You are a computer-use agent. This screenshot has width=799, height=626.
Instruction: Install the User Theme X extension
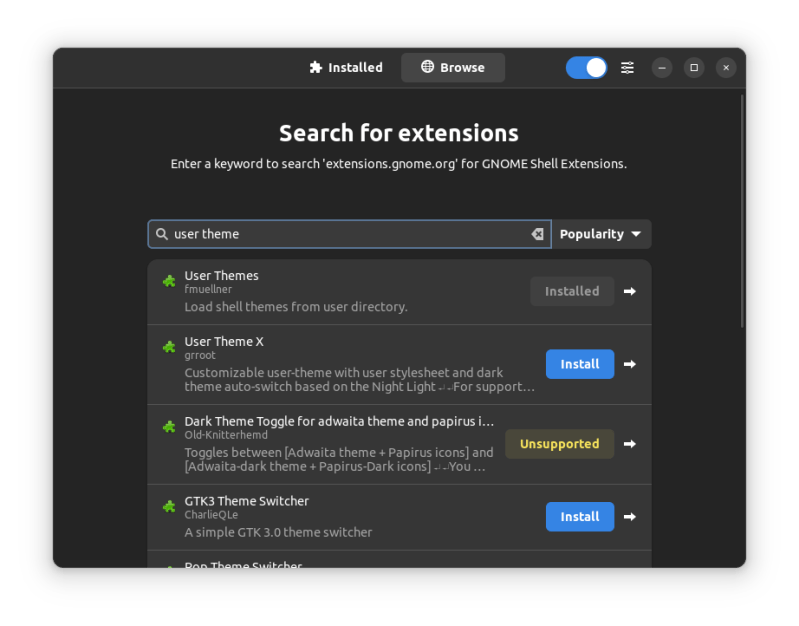click(580, 364)
